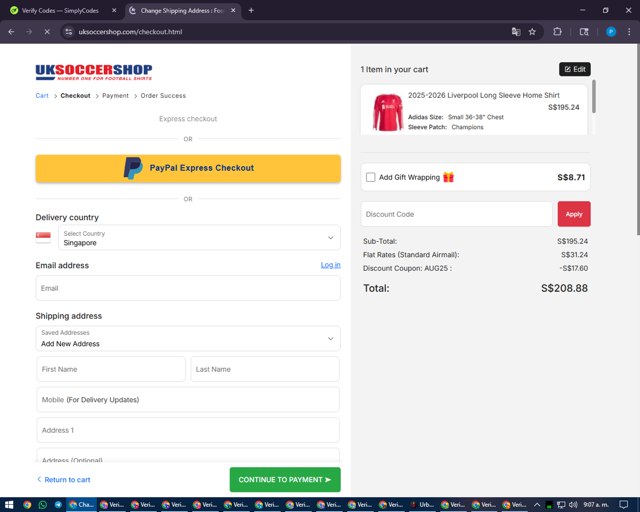
Task: Open the Windows Start menu
Action: (x=9, y=505)
